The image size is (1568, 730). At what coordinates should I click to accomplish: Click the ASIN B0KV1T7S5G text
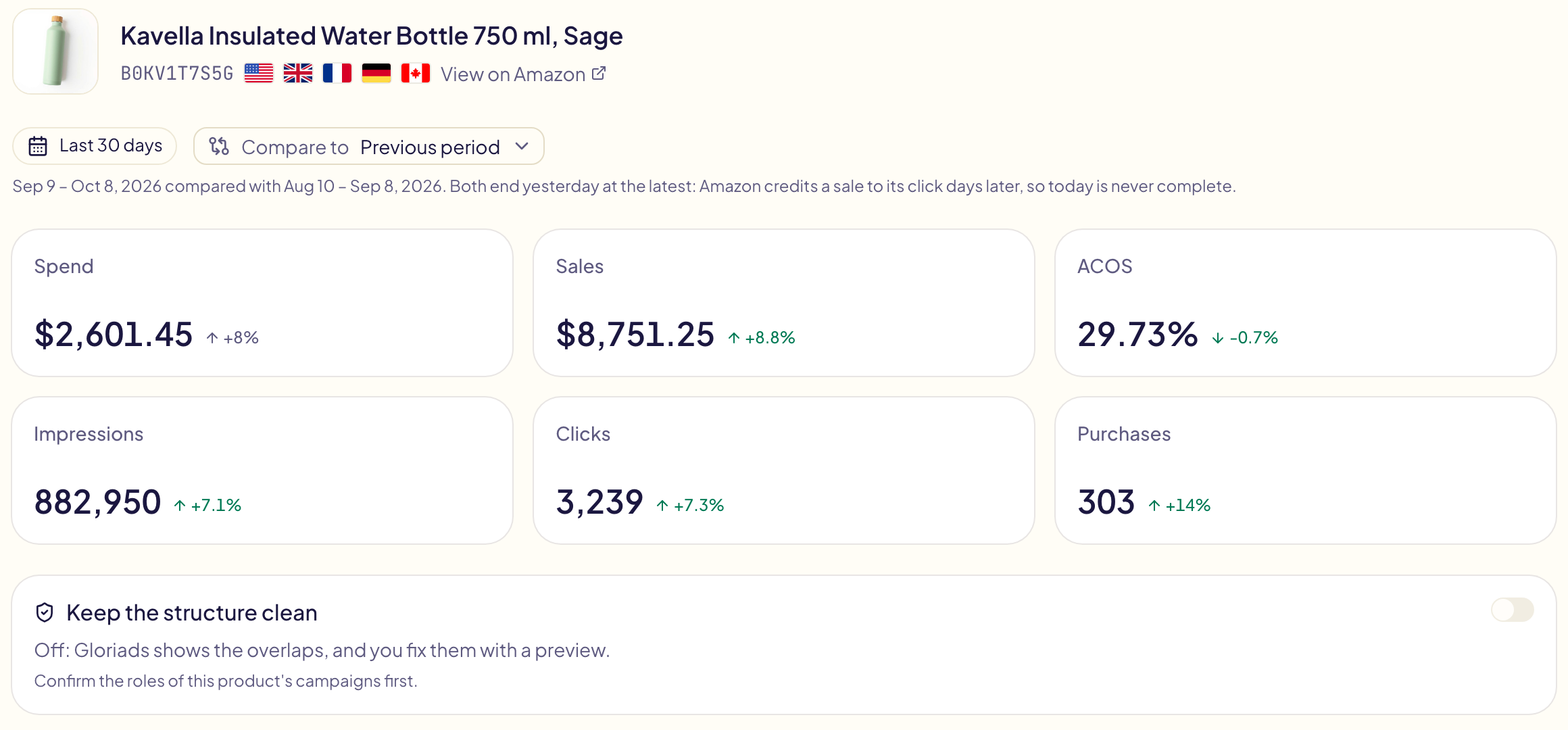[x=177, y=73]
